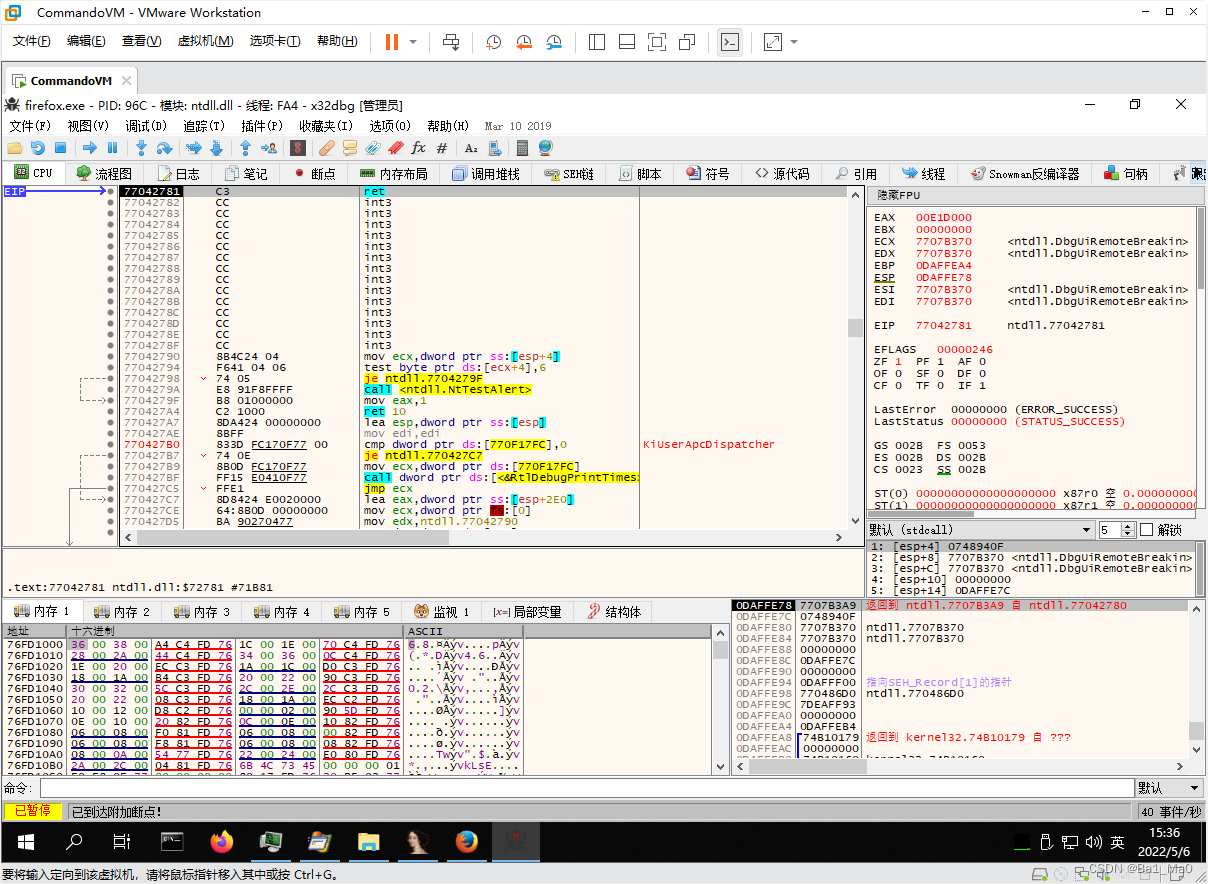Select the 监视 1 tab
Screen dimensions: 1208x884
441,612
